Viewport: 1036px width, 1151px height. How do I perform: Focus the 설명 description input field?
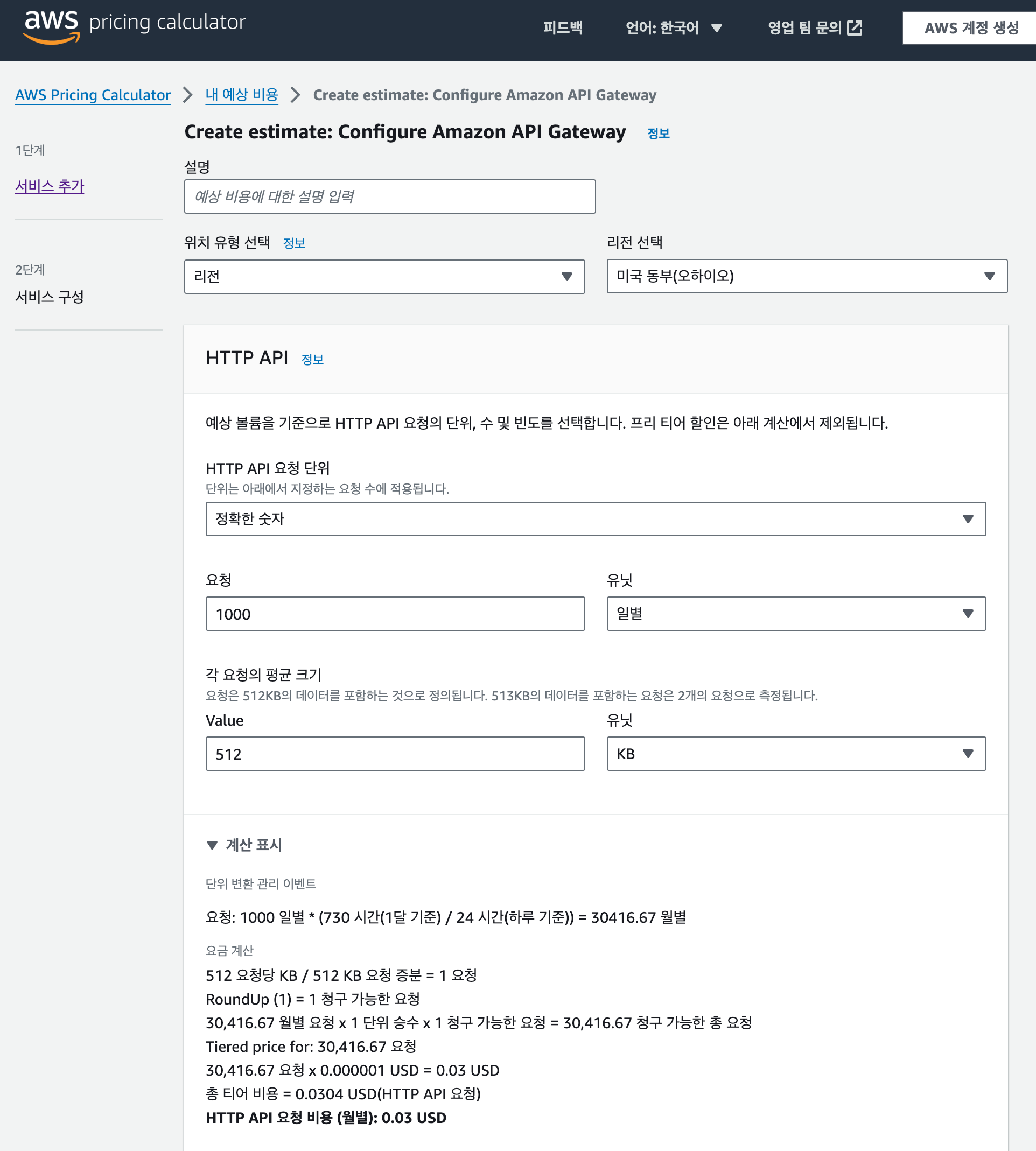point(390,196)
